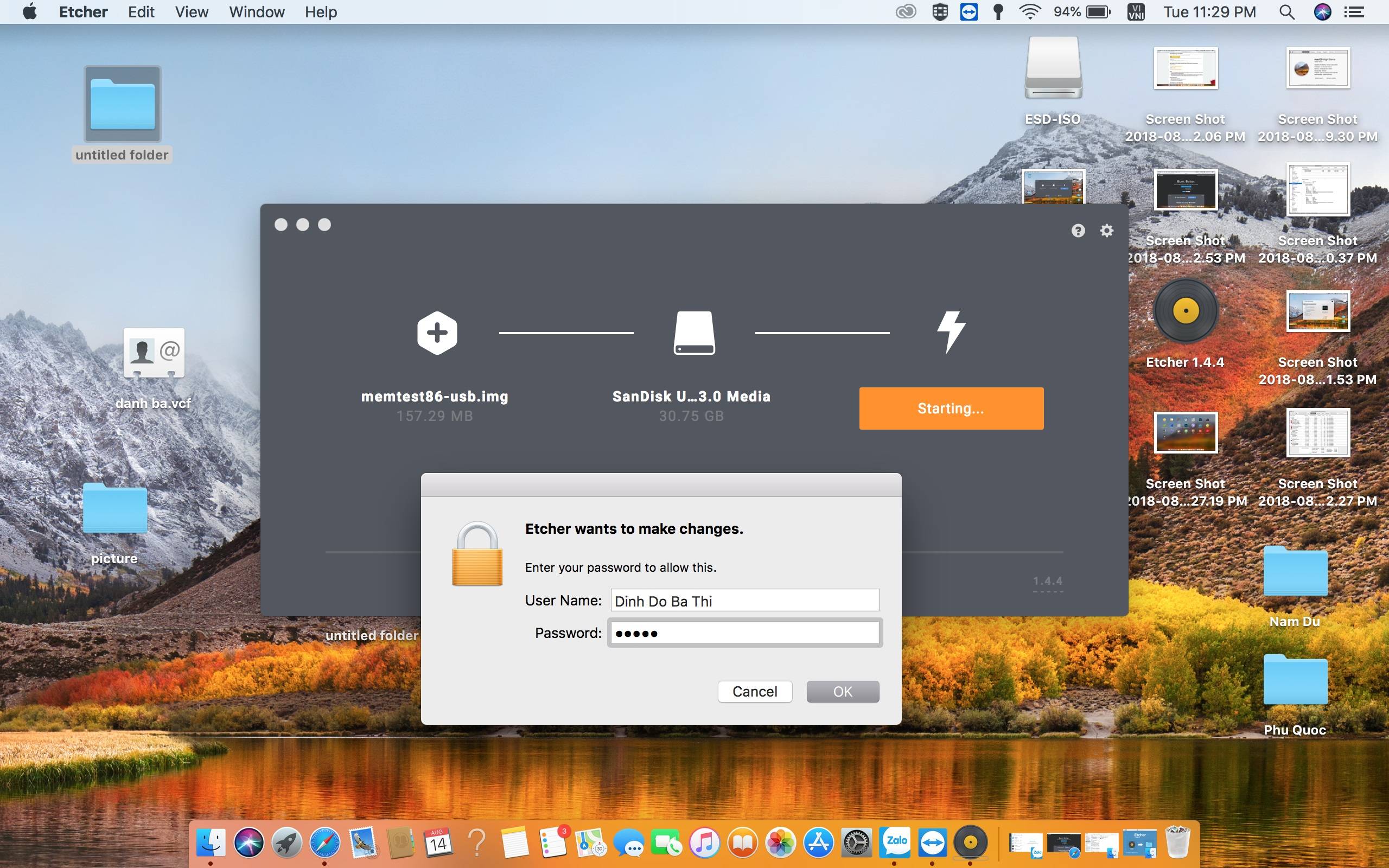1389x868 pixels.
Task: Click the lightning bolt flash icon
Action: [951, 333]
